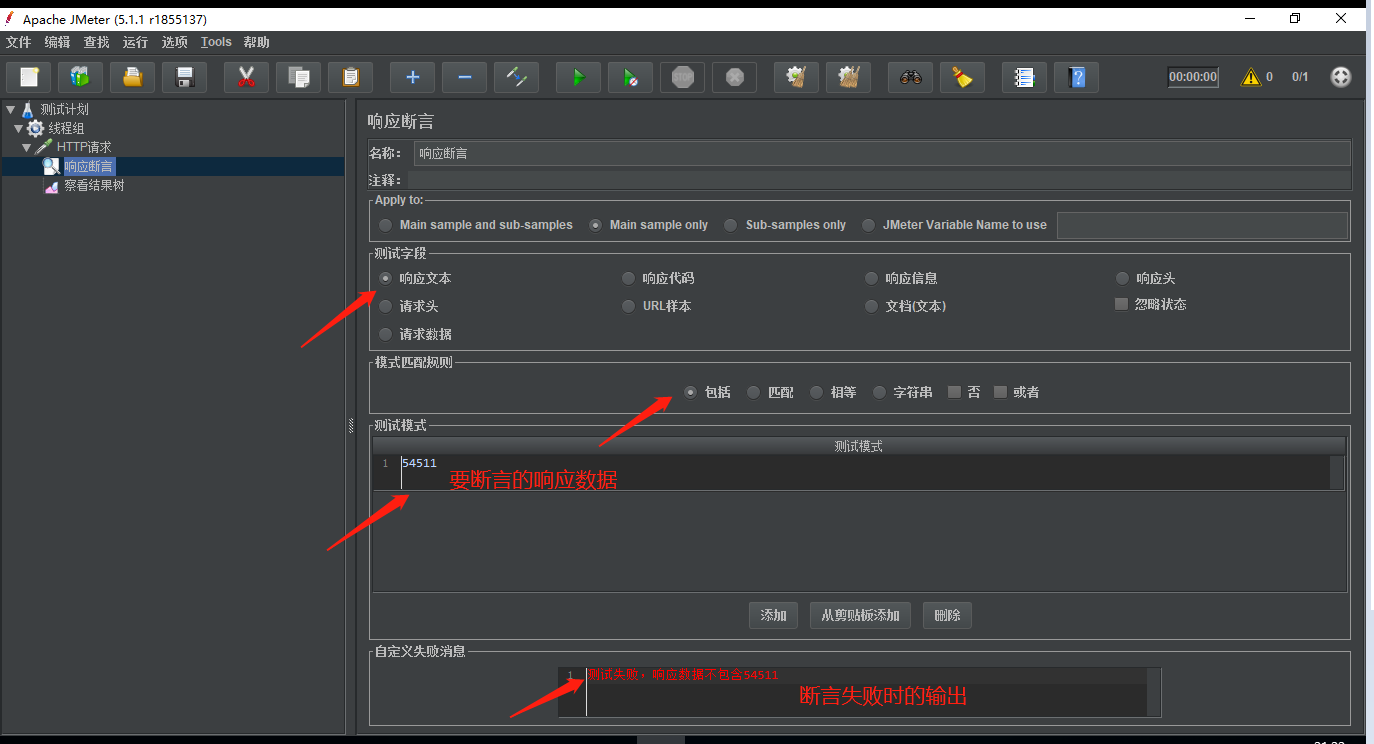Screen dimensions: 1374x744
Task: Select 响应文本 as the test field
Action: pyautogui.click(x=415, y=278)
